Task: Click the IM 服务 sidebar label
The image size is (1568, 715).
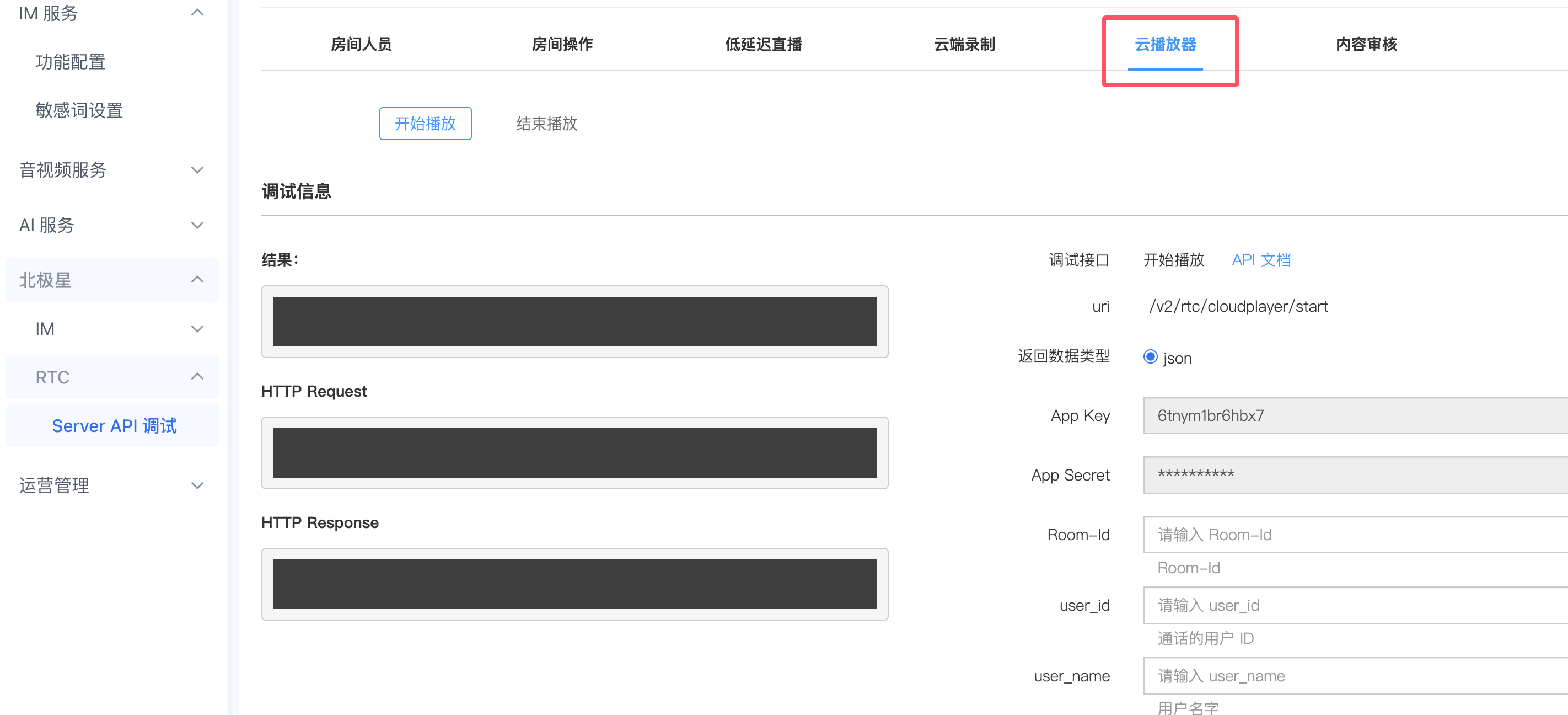Action: point(48,13)
